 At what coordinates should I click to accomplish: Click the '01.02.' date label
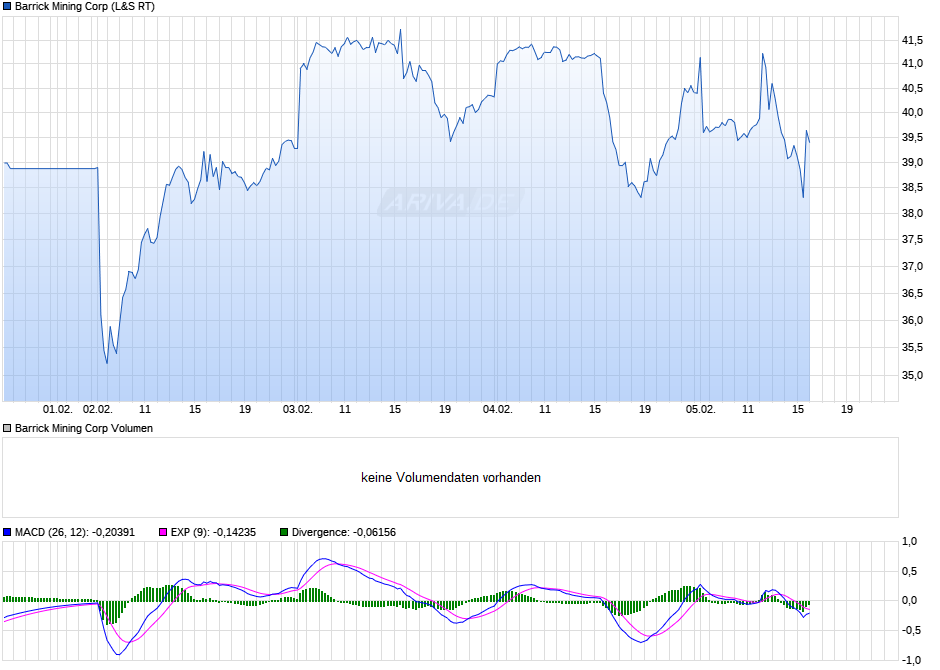click(x=58, y=409)
